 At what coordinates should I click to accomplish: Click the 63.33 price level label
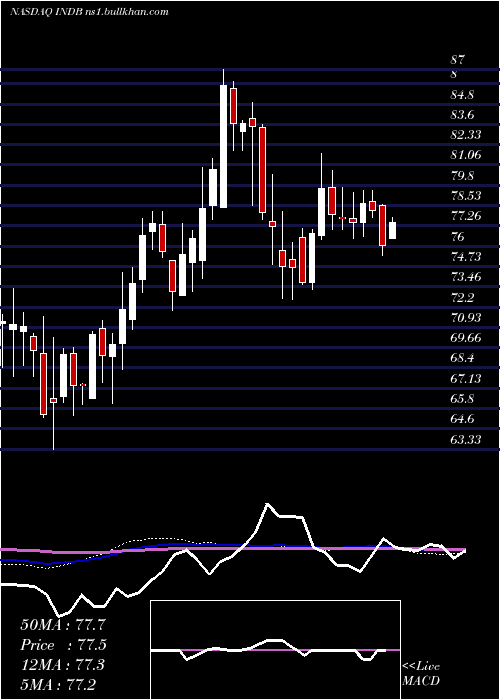pos(466,440)
